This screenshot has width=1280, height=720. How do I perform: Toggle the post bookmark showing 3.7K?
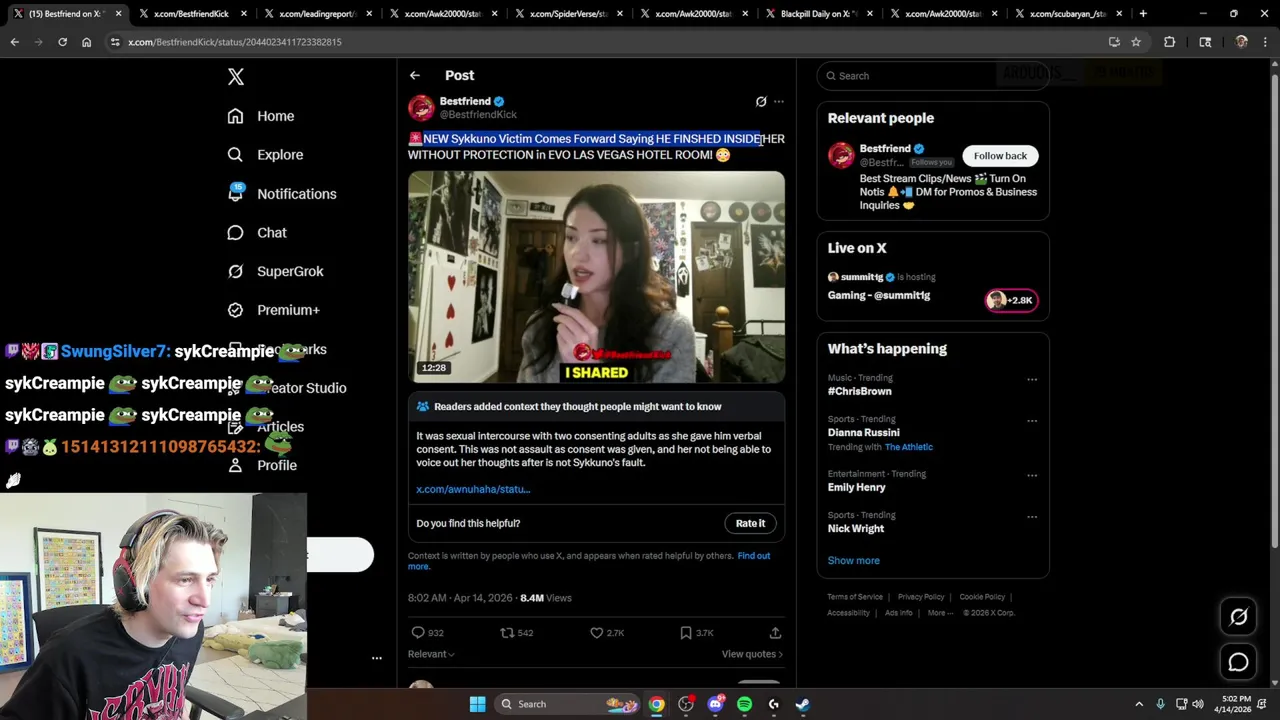pos(686,632)
